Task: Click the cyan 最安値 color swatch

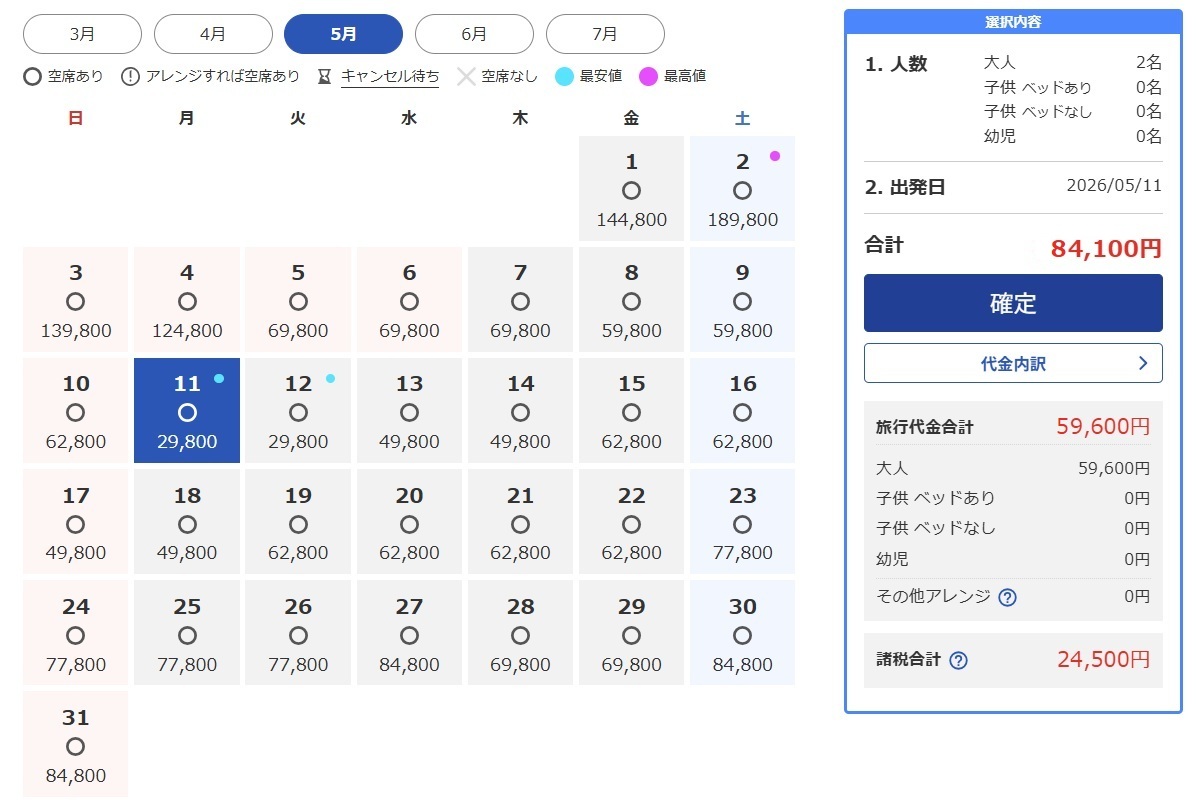Action: [x=565, y=77]
